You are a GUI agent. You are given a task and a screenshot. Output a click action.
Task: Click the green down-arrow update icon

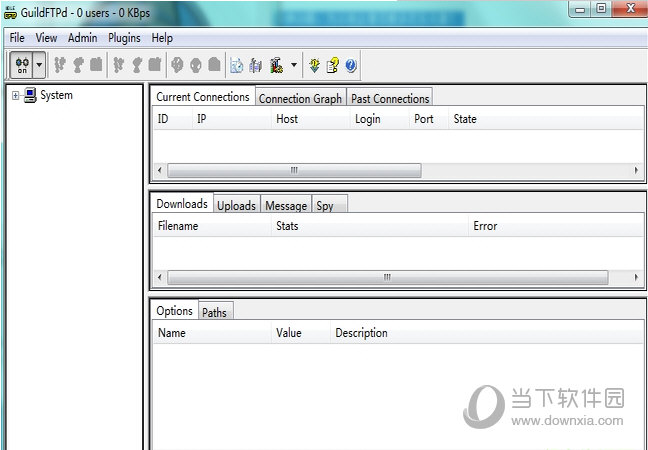tap(314, 65)
